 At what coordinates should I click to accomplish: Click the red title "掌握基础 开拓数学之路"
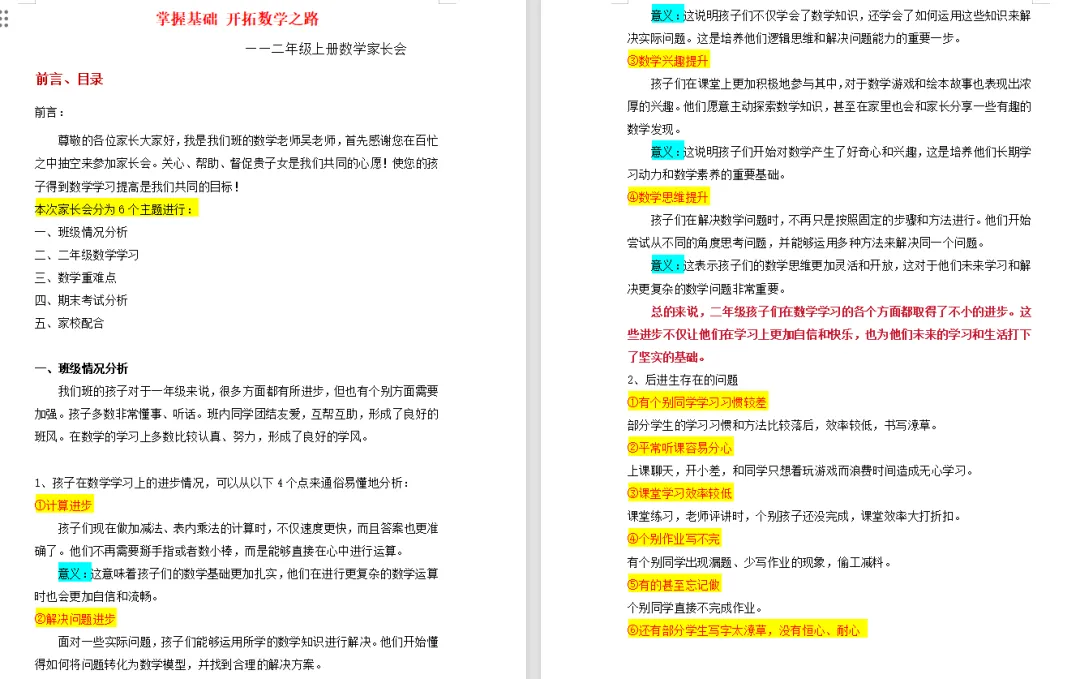click(x=238, y=19)
